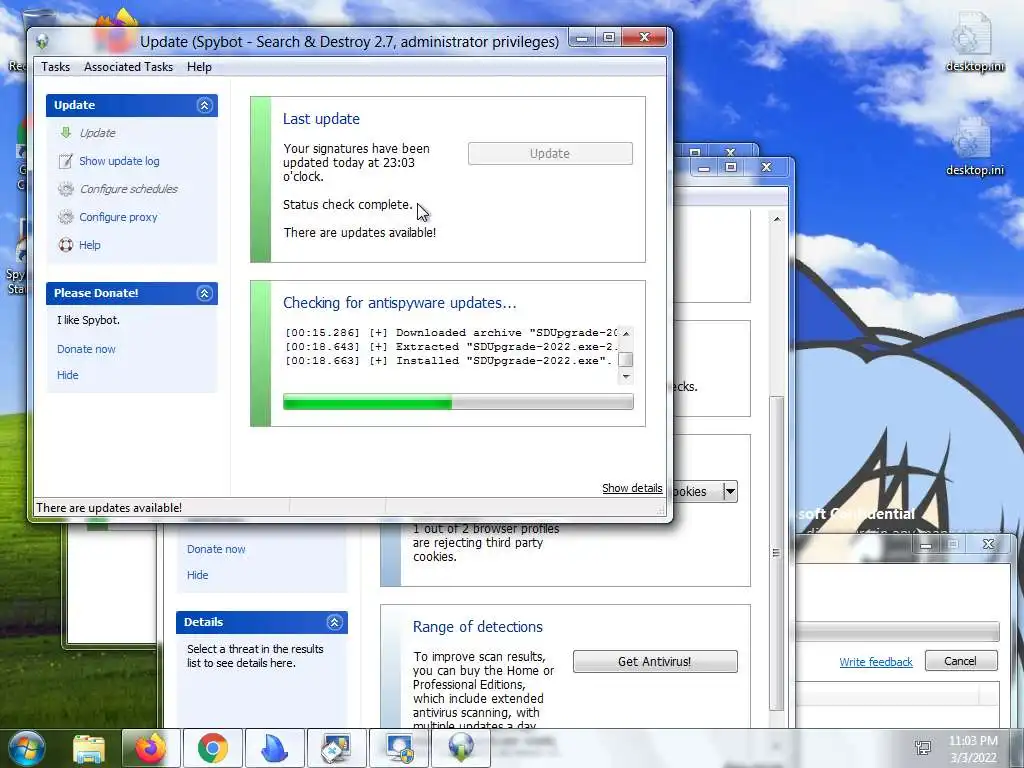Click the 'Range of detections' heading

[477, 627]
